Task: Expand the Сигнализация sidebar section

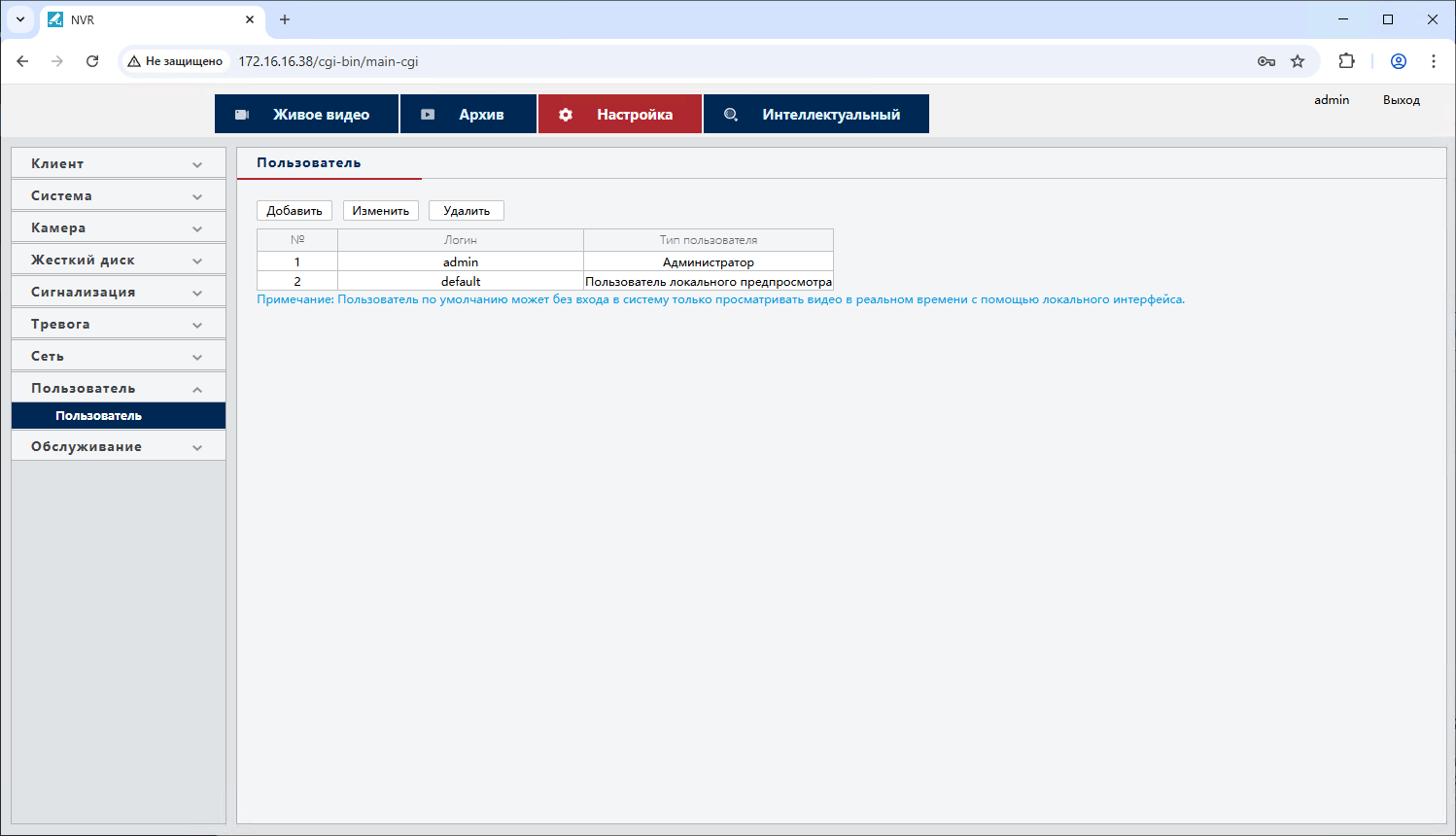Action: click(119, 292)
